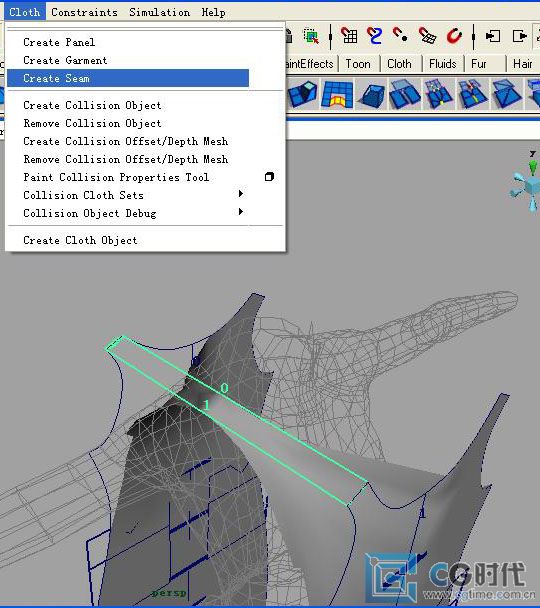Click shelf icon of panels with yellow seam
This screenshot has height=608, width=540.
472,94
